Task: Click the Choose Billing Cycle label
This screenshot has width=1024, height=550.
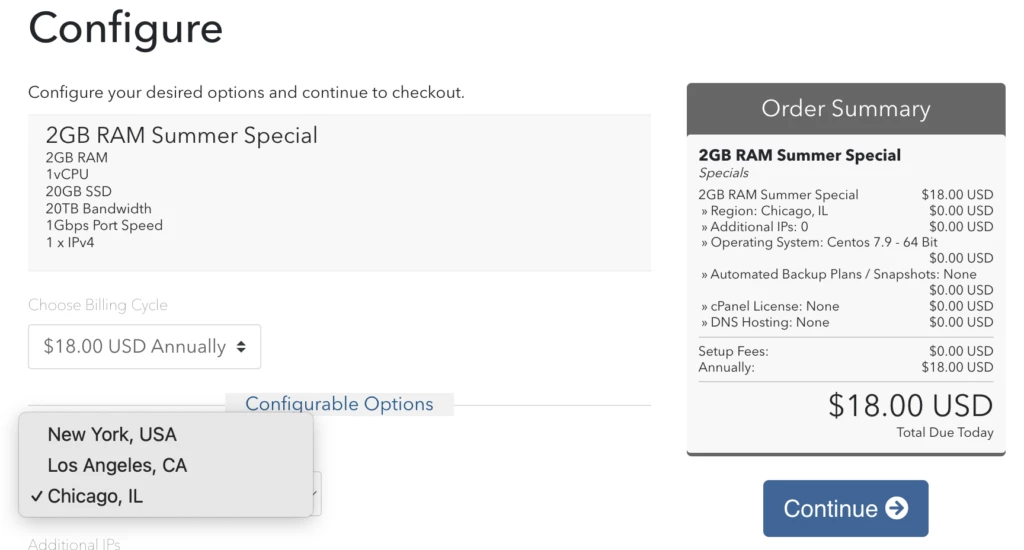Action: (x=98, y=305)
